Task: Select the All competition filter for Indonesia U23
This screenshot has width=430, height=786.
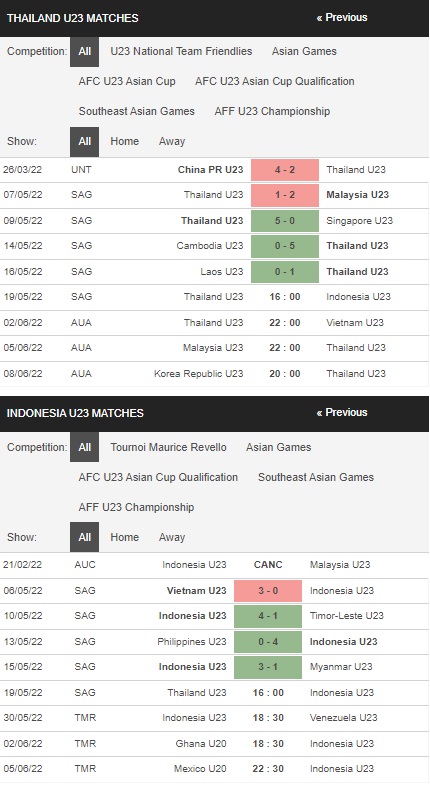Action: pyautogui.click(x=84, y=447)
